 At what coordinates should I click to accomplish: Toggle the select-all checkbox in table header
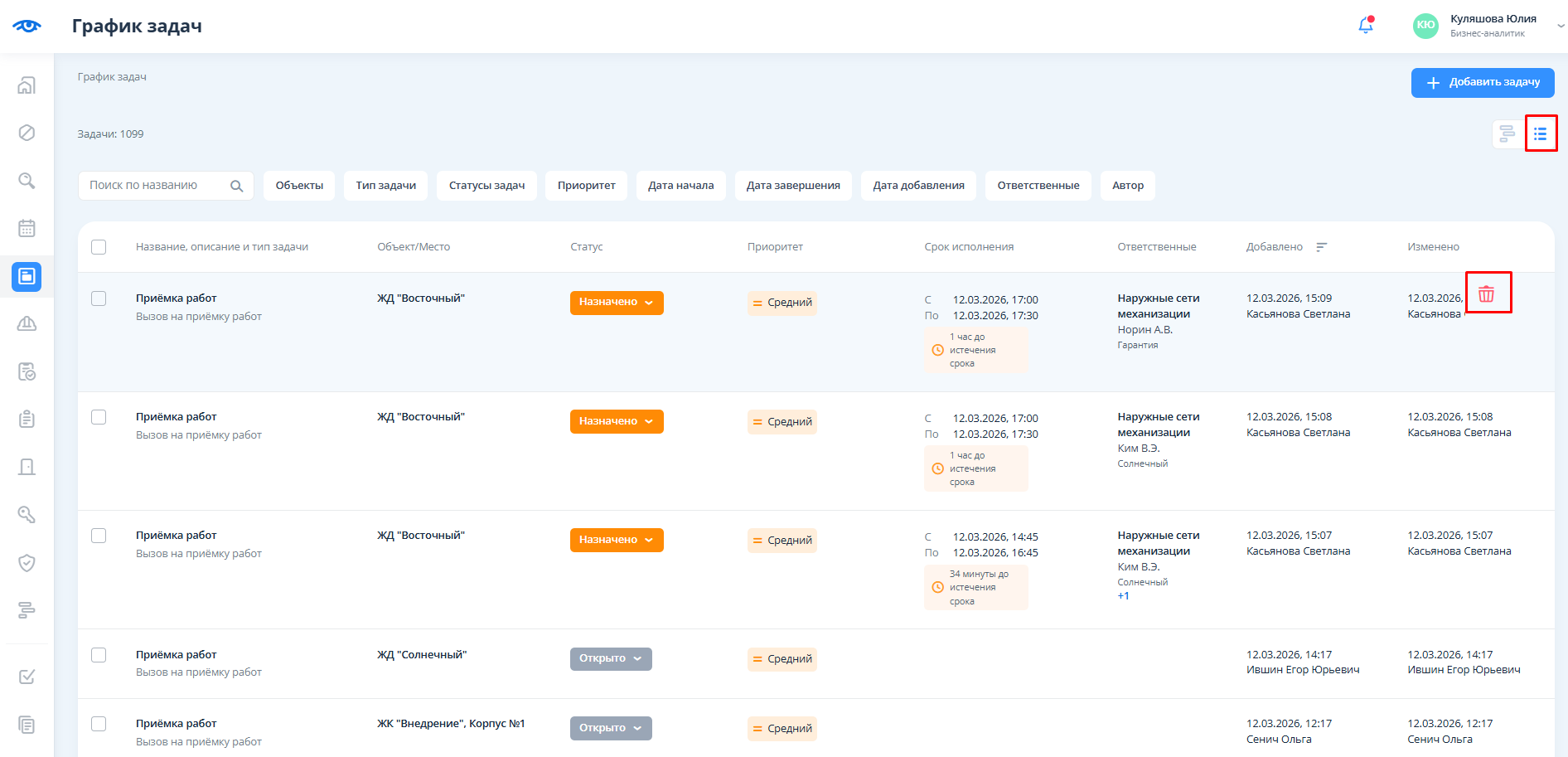point(99,247)
